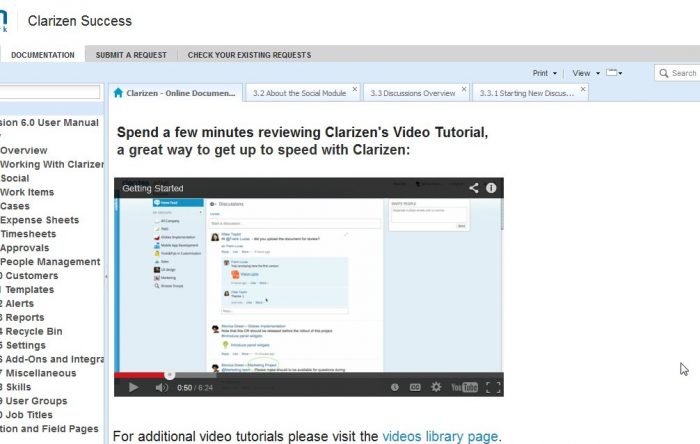Viewport: 700px width, 444px height.
Task: Close the 3.3.1 Starting New Discus tab
Action: point(583,89)
